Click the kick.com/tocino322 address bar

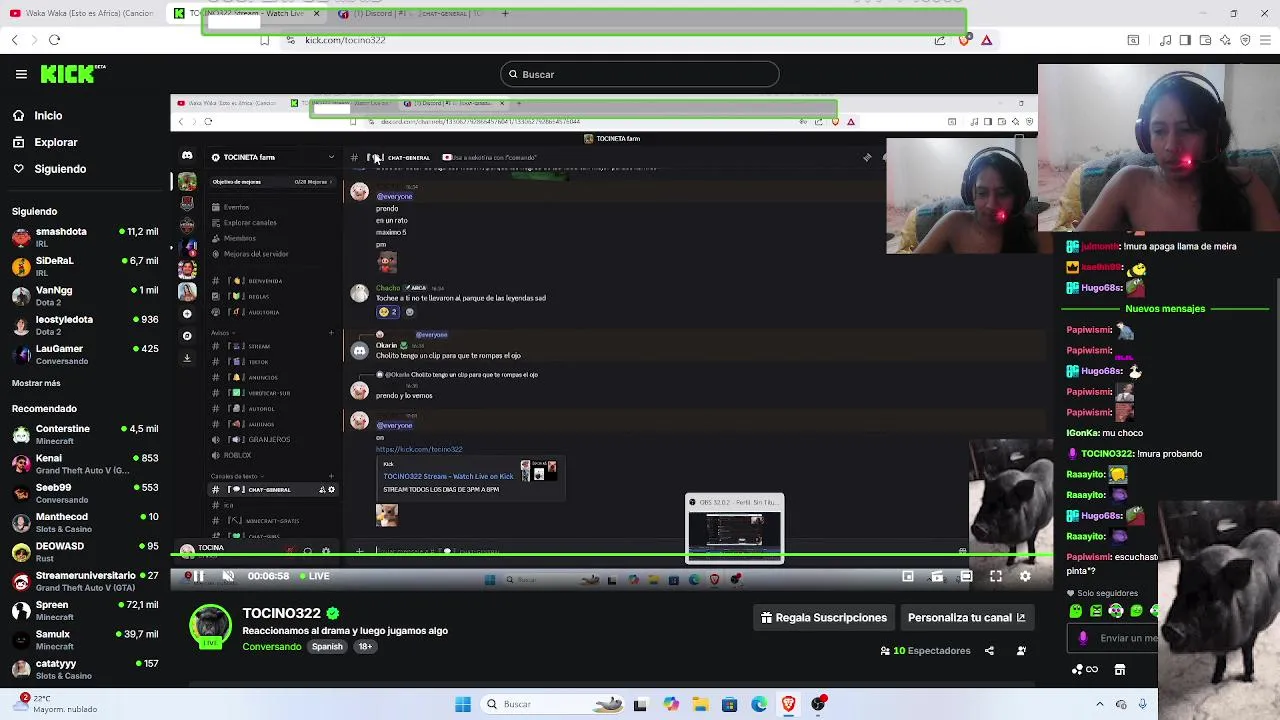(x=345, y=40)
